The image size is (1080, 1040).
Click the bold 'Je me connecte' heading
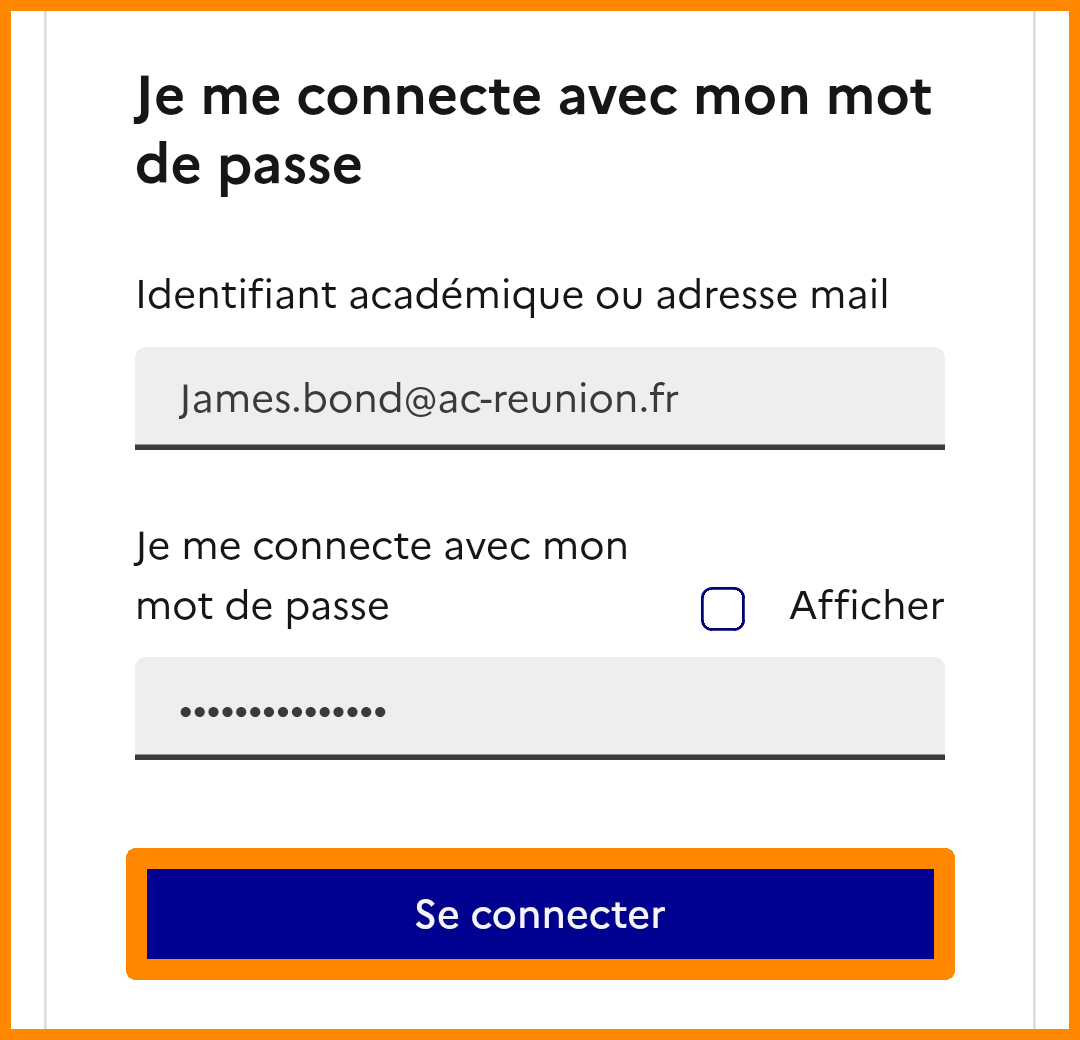pyautogui.click(x=533, y=98)
